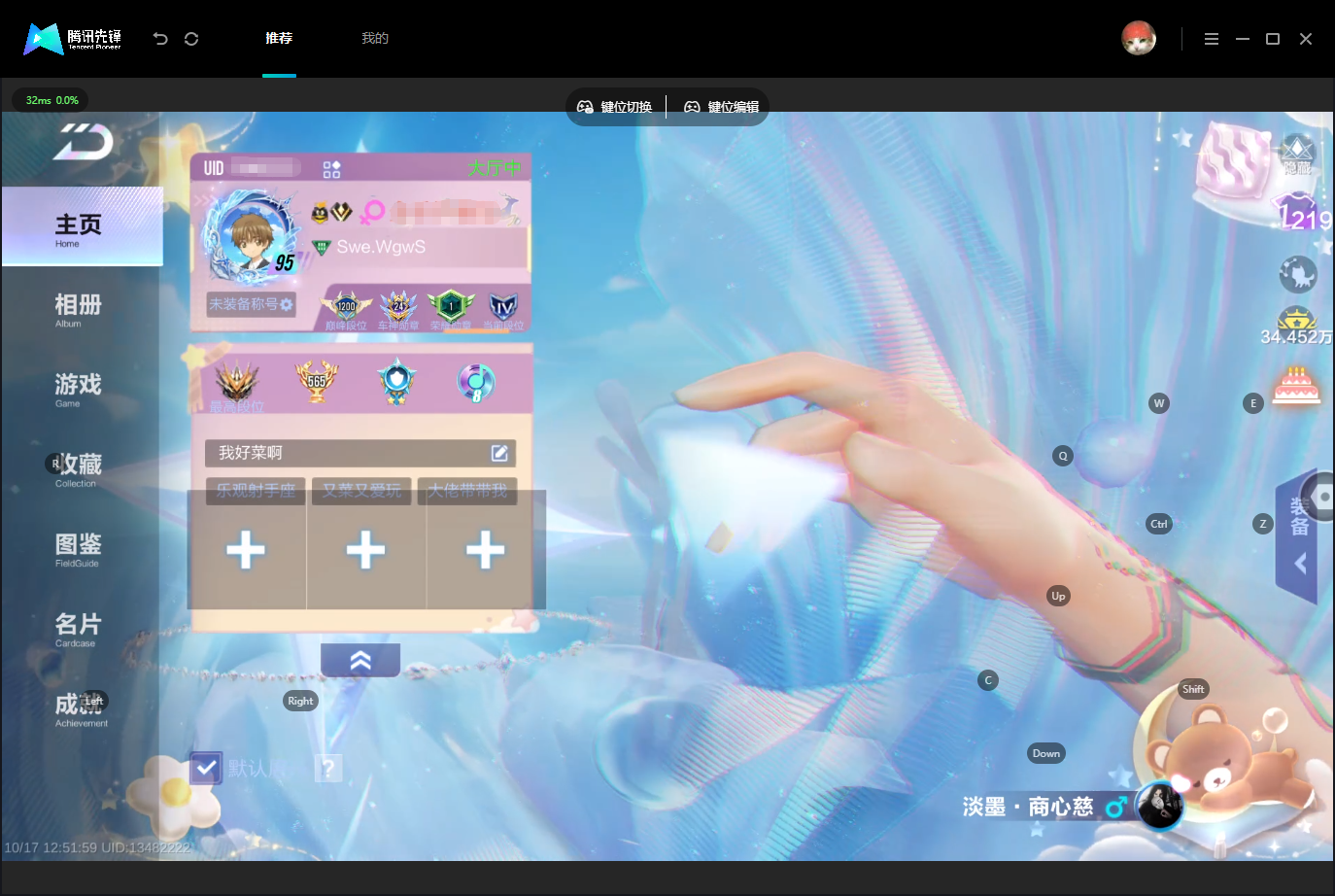Expand the 装备 side panel arrow
The height and width of the screenshot is (896, 1335).
(x=1300, y=564)
